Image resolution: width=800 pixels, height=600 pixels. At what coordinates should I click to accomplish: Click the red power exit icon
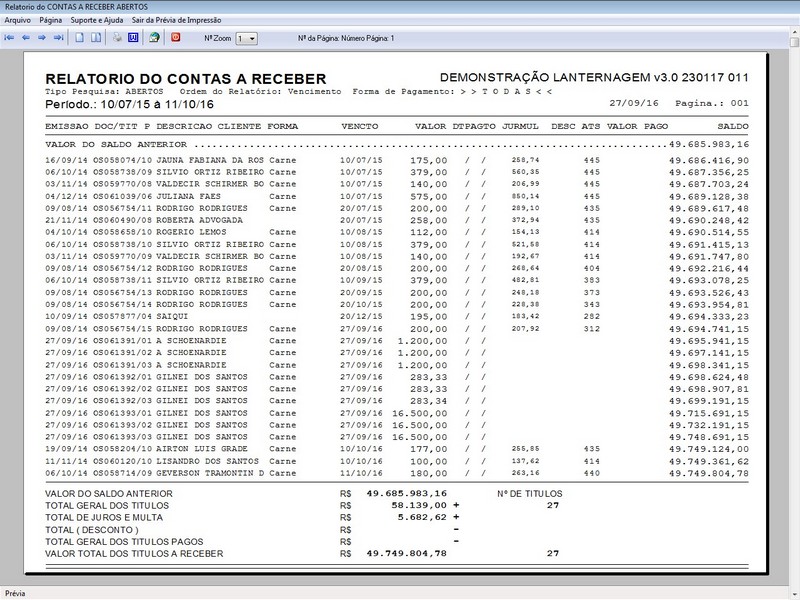176,38
